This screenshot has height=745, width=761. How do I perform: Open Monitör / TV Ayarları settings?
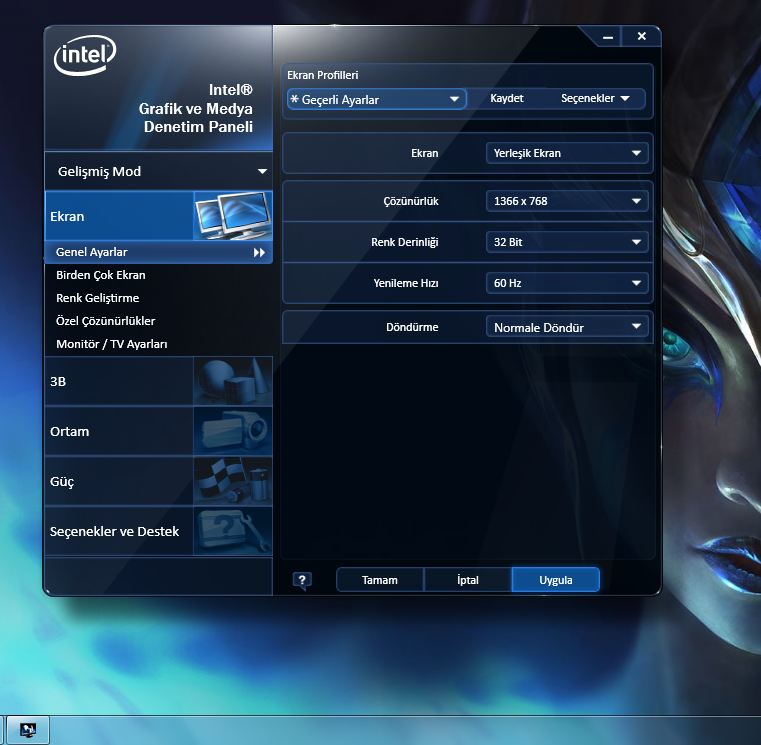coord(112,344)
